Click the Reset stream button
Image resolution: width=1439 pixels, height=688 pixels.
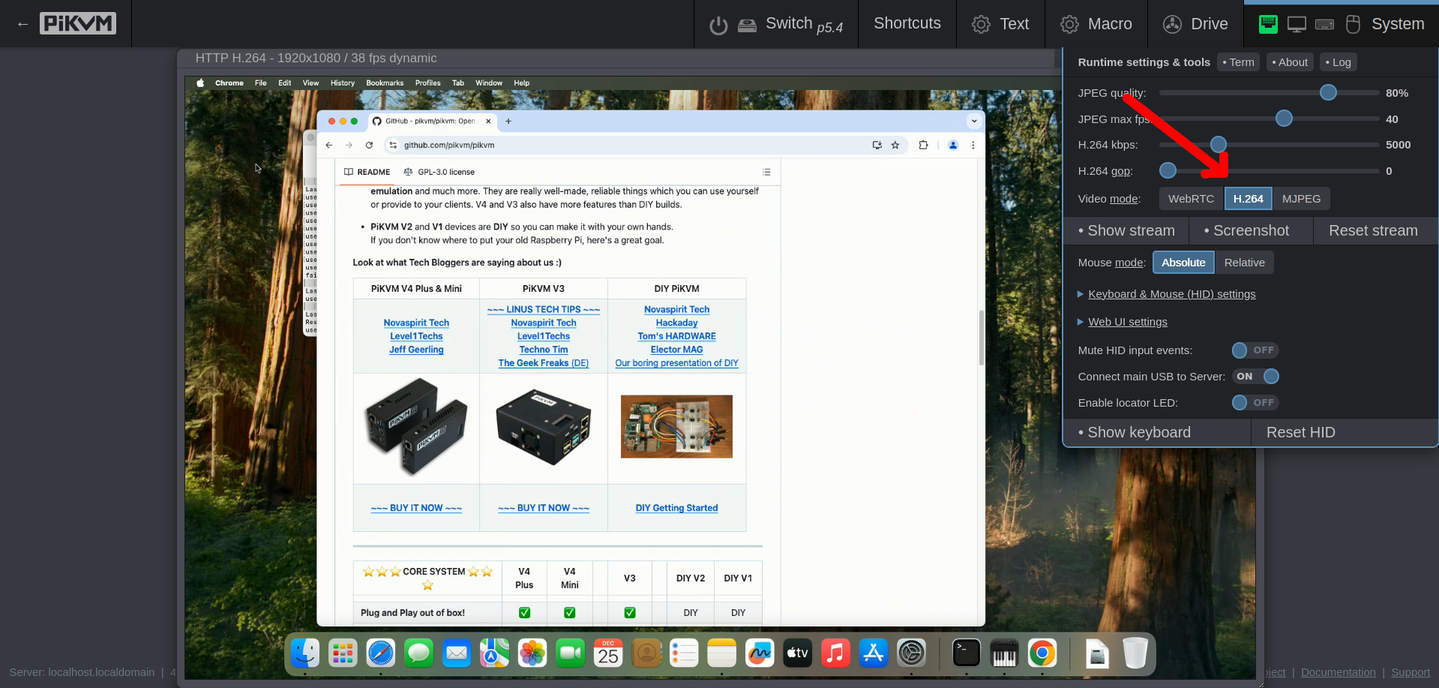pyautogui.click(x=1373, y=230)
